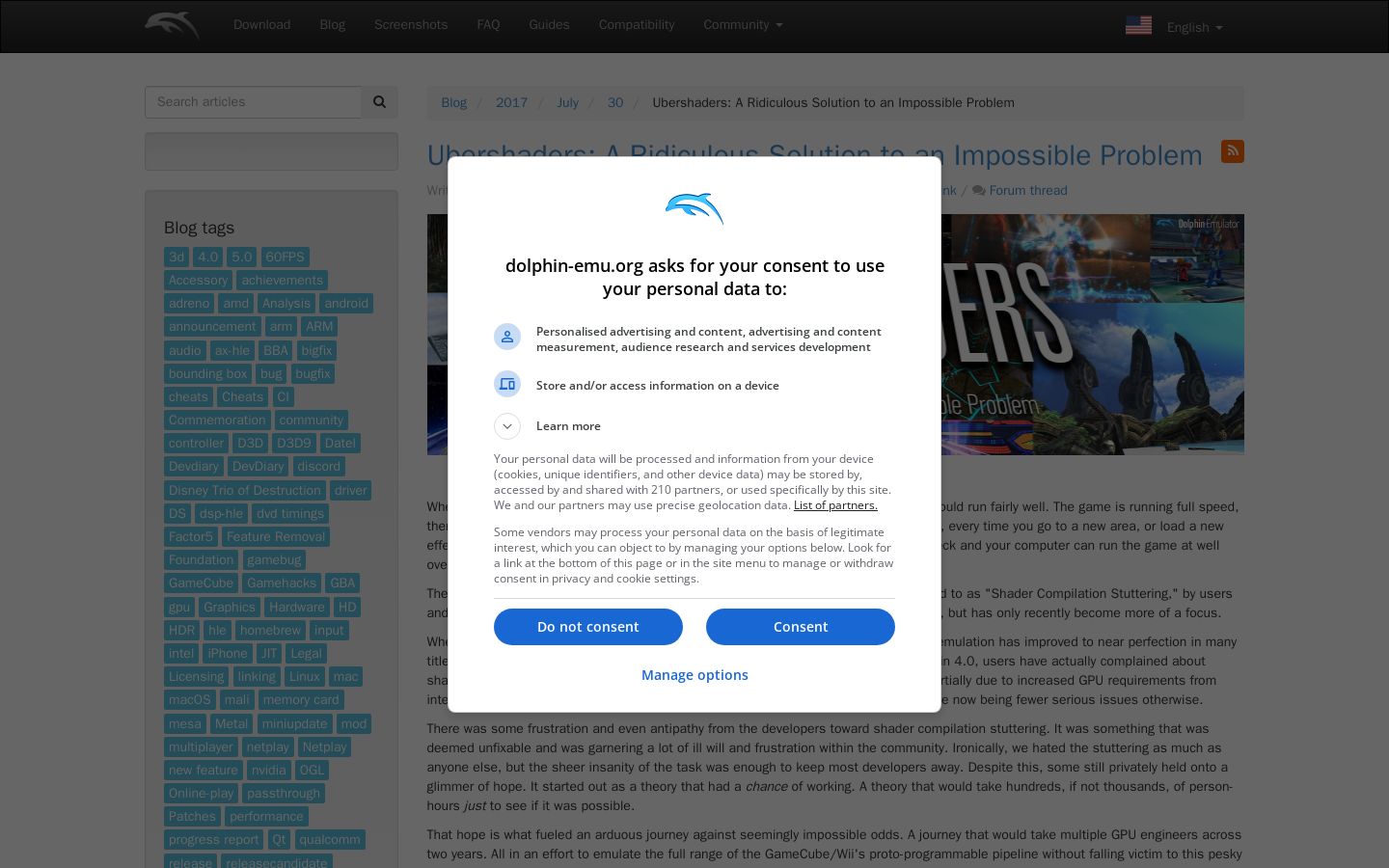Select the Licensing blog tag
The width and height of the screenshot is (1389, 868).
coord(197,676)
